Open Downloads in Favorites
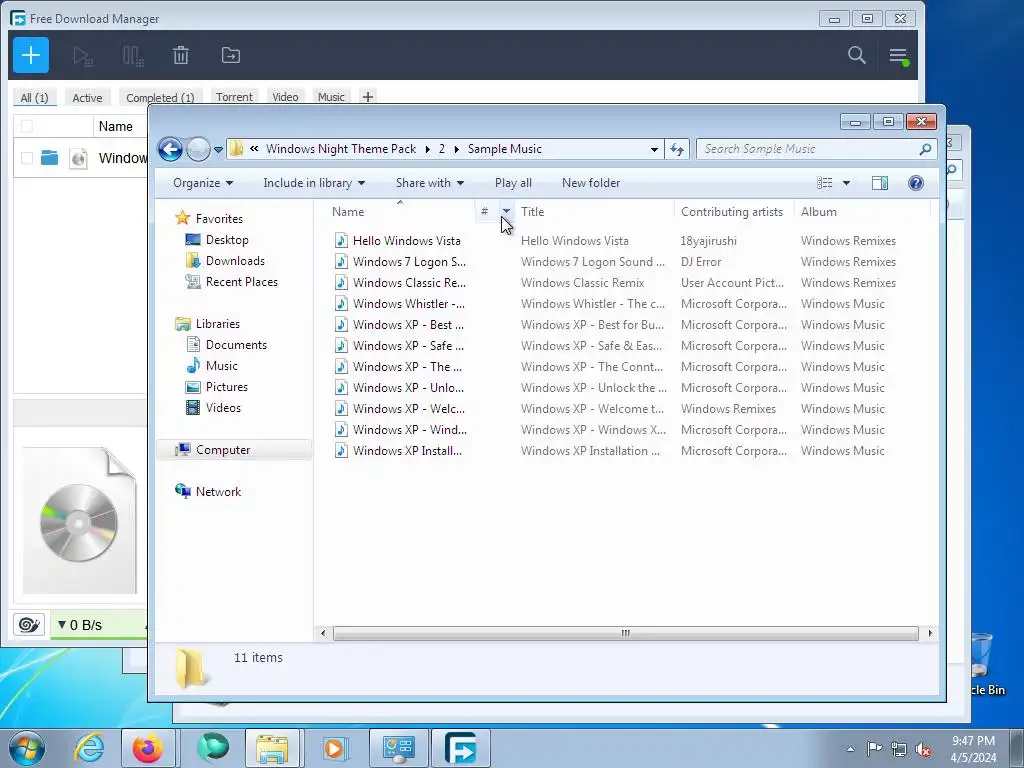This screenshot has width=1024, height=768. coord(235,261)
